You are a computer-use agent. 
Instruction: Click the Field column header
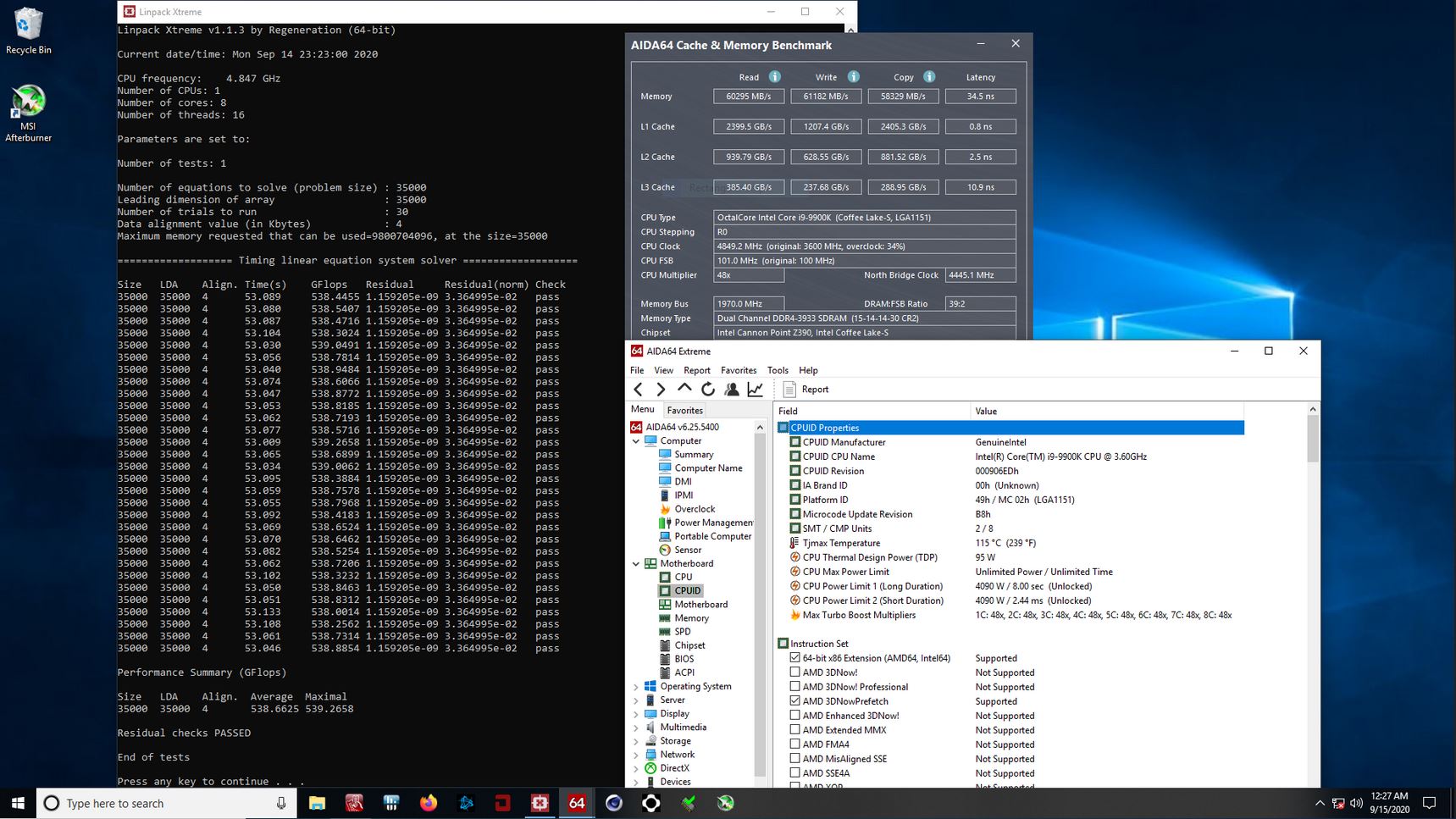(872, 412)
